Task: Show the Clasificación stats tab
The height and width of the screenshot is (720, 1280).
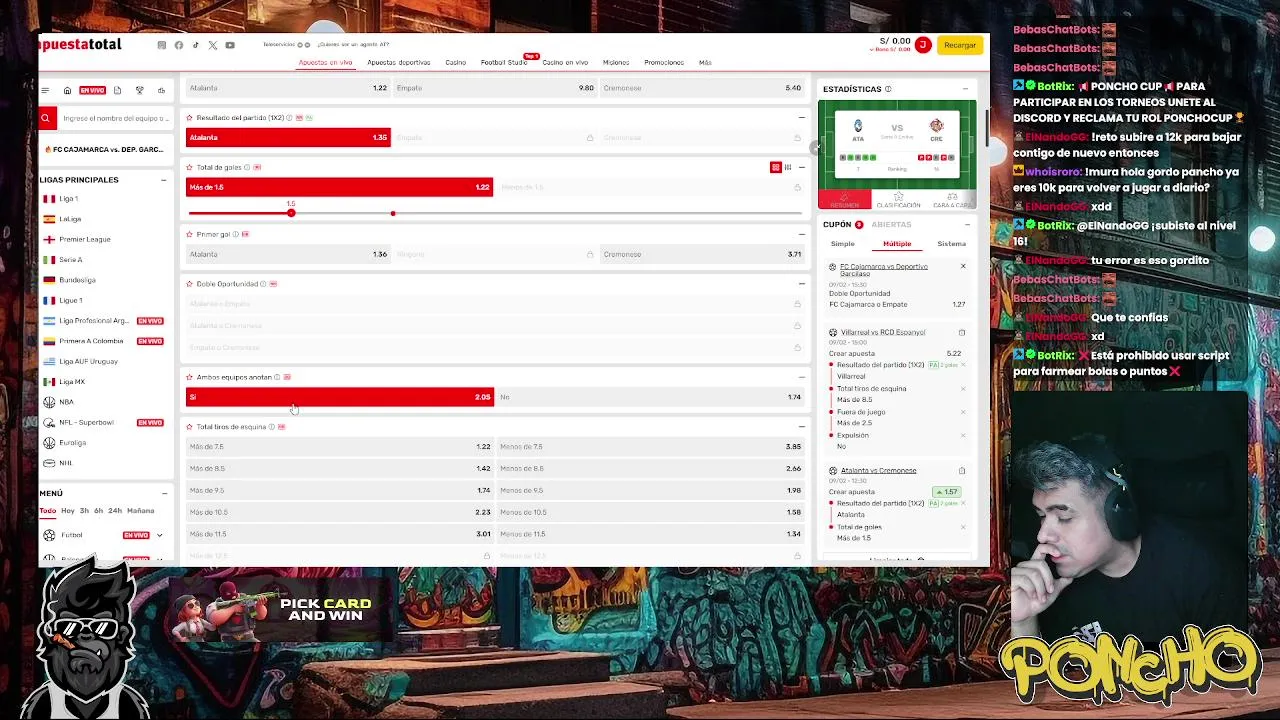Action: [898, 201]
